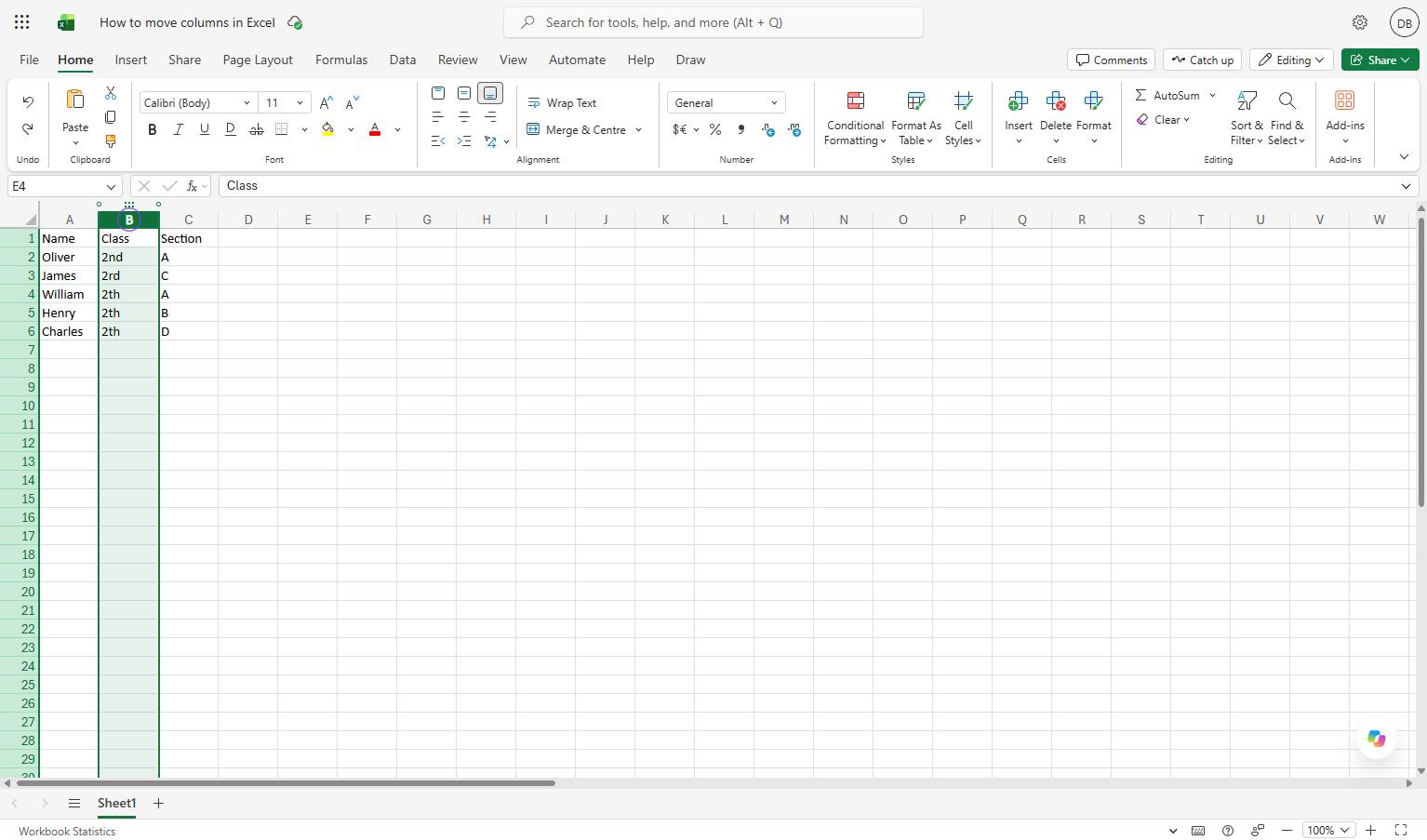Open the Copilot icon in the sheet
The image size is (1427, 840).
[x=1376, y=739]
